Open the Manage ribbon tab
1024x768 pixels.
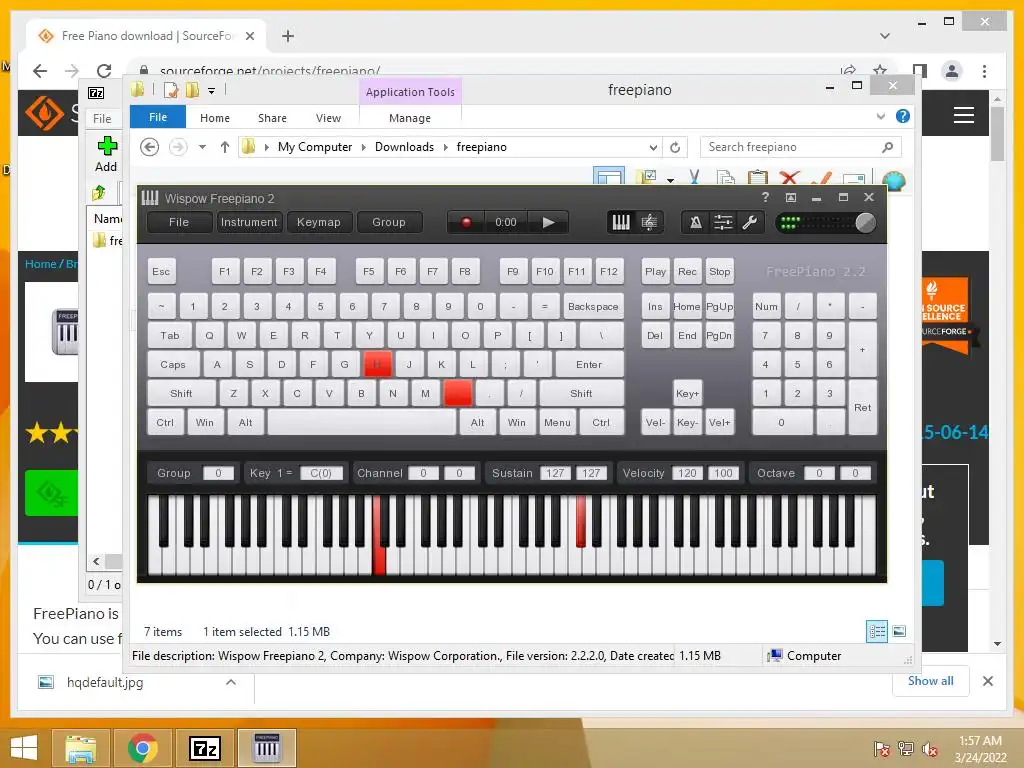pos(410,118)
